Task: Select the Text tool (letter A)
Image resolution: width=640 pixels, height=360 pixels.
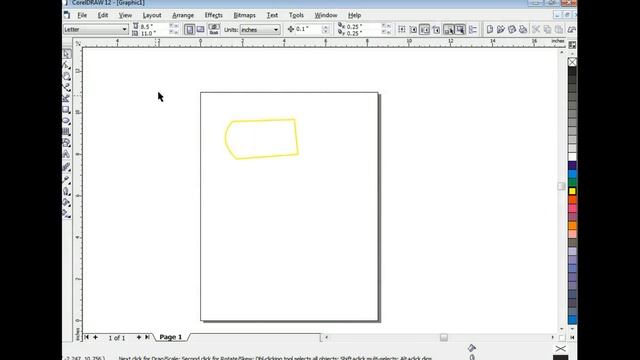Action: [x=67, y=154]
